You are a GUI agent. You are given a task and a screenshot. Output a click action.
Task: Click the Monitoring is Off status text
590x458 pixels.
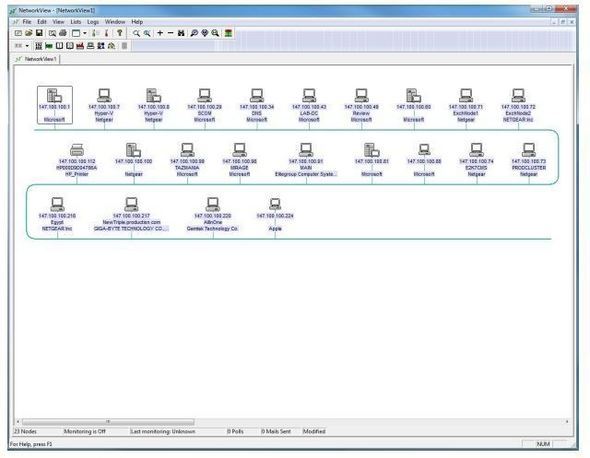(85, 431)
